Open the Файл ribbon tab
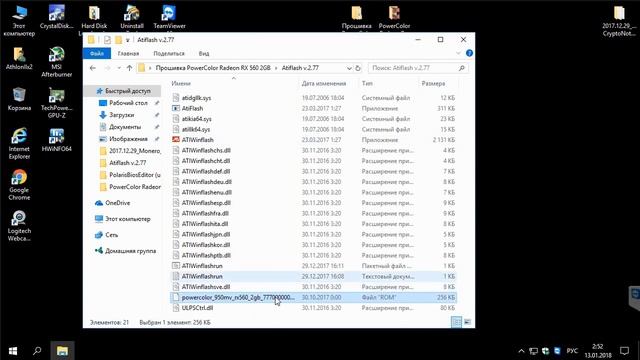Viewport: 640px width, 360px height. [97, 53]
